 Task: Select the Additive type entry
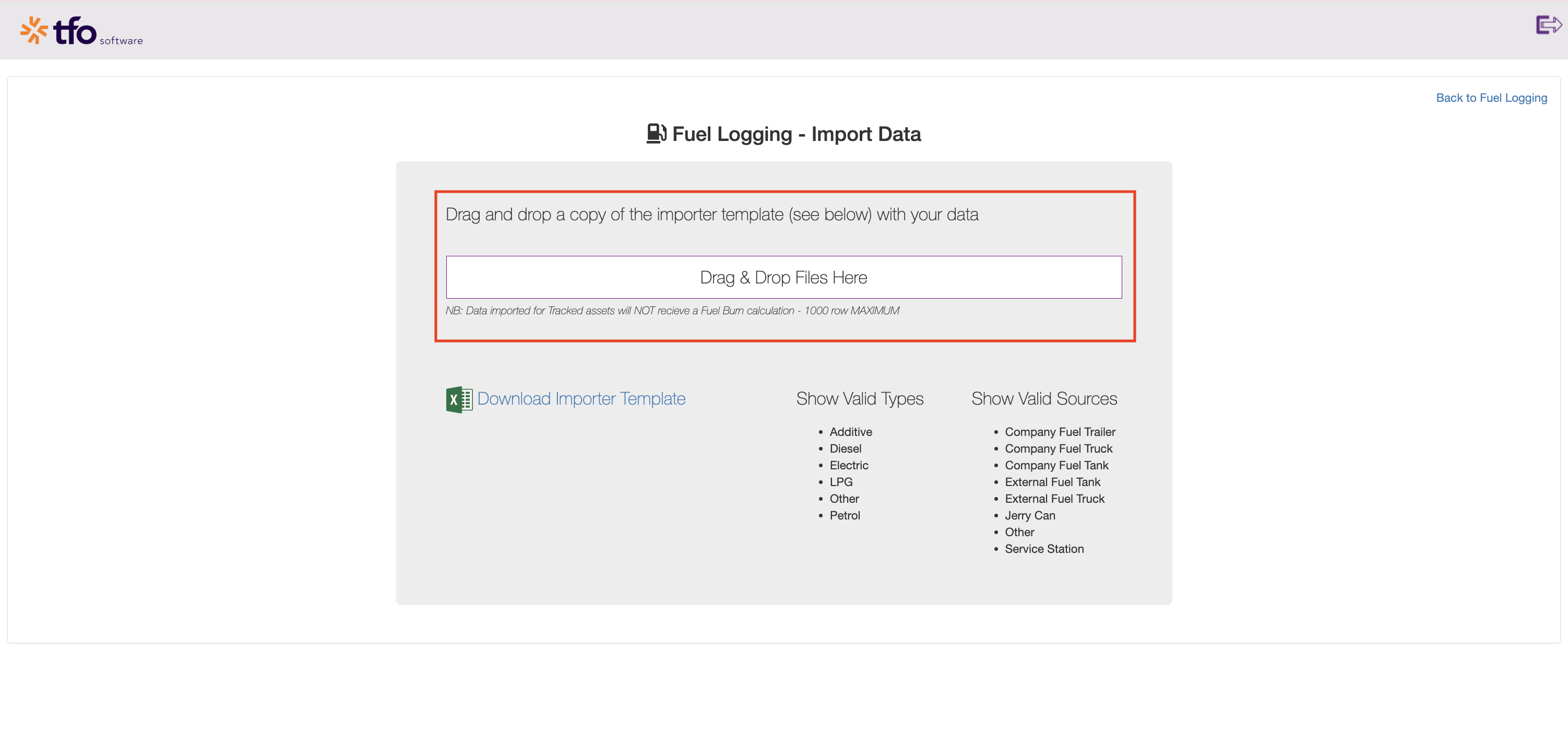[x=850, y=432]
